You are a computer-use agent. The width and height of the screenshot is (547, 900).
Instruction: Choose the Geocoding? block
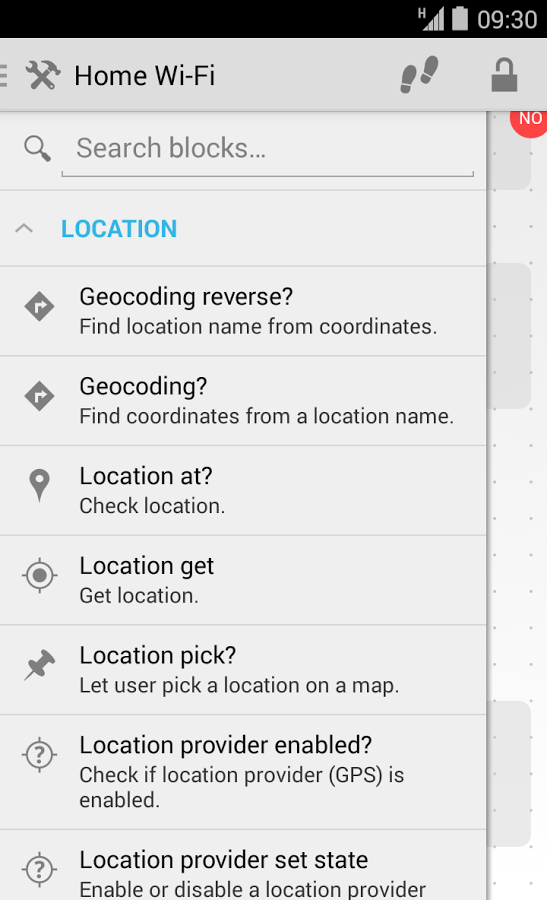[x=243, y=401]
